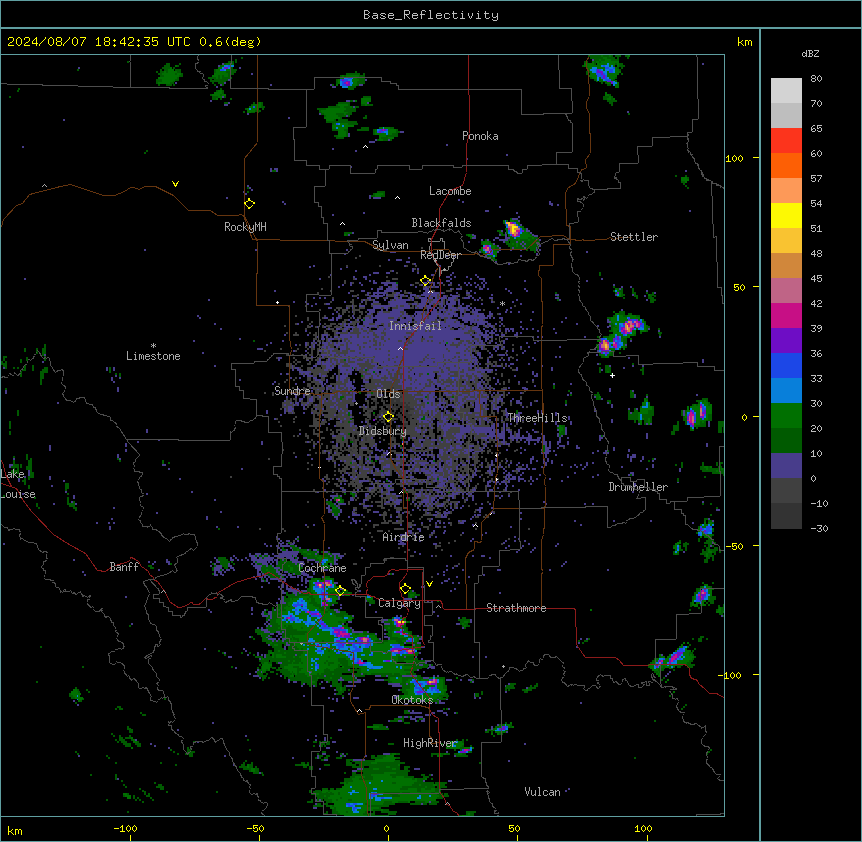Click the Innisfail city label
The image size is (862, 842).
pyautogui.click(x=415, y=326)
